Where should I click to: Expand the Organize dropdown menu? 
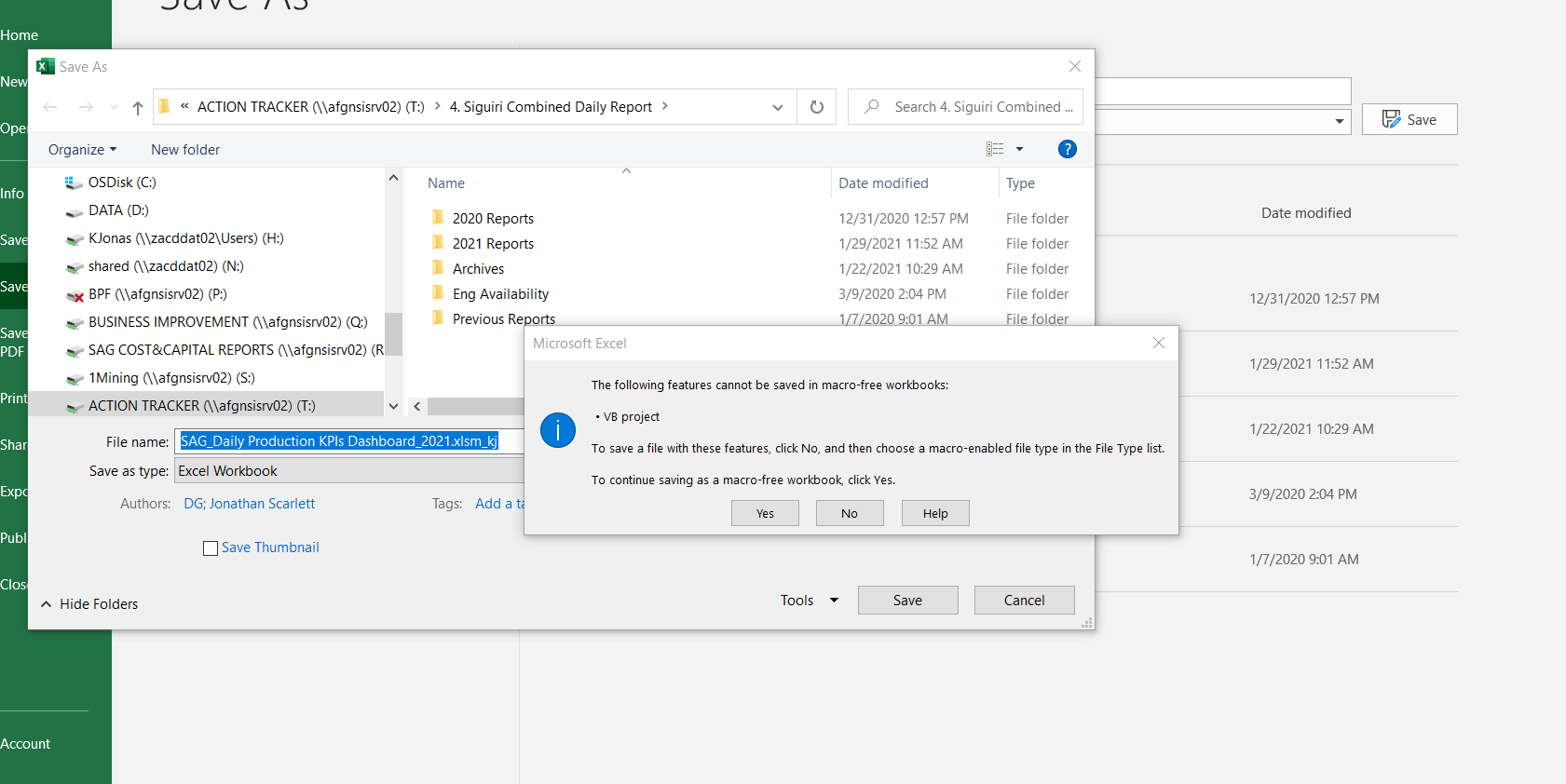tap(83, 150)
